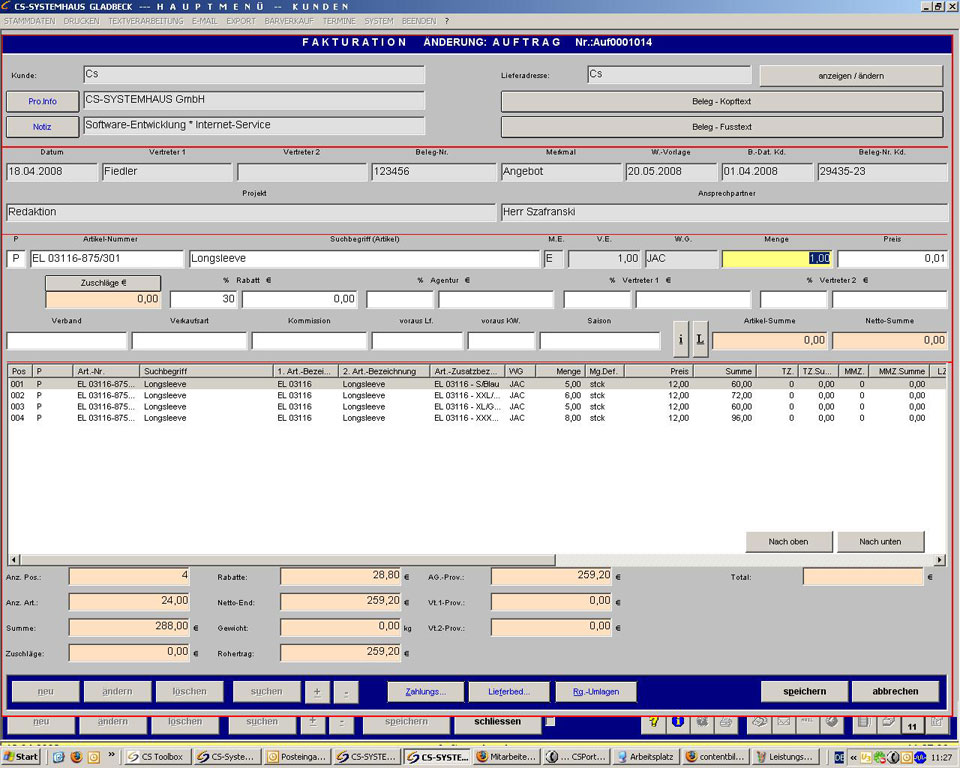Click the envelope e-mail icon
Image resolution: width=960 pixels, height=768 pixels.
point(784,722)
